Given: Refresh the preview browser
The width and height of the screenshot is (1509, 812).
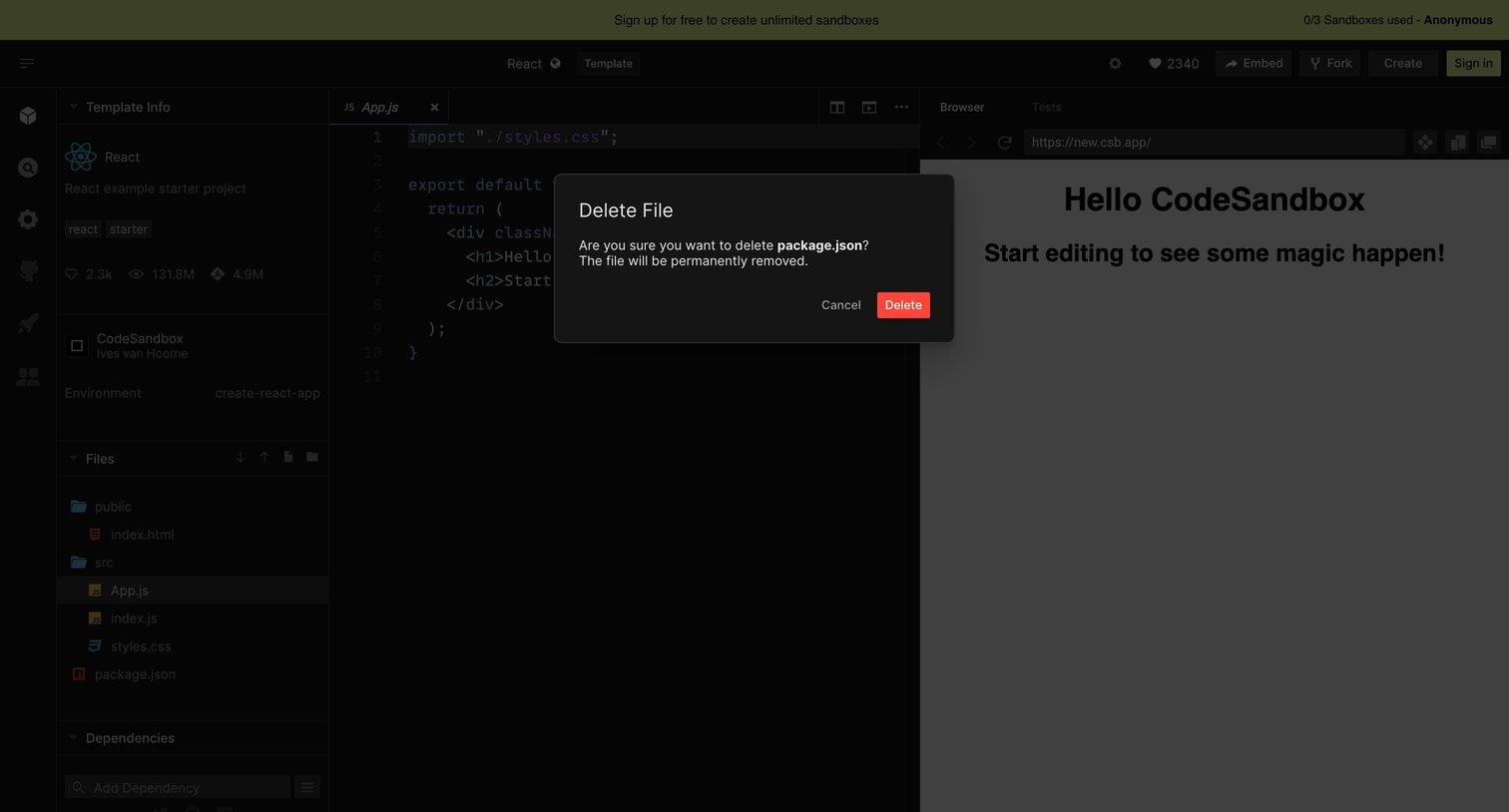Looking at the screenshot, I should 1004,143.
